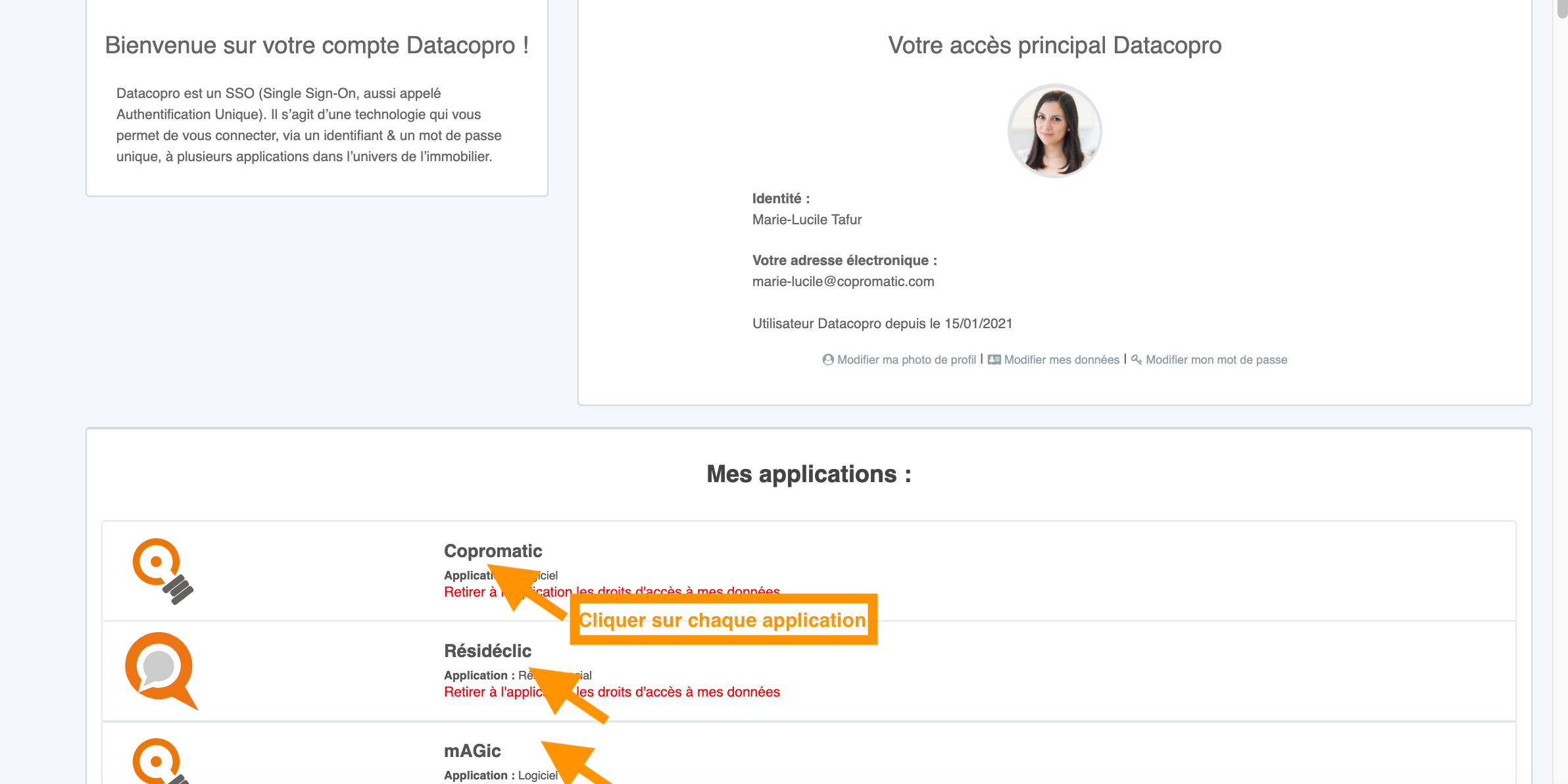The width and height of the screenshot is (1568, 784).
Task: Click the Mes applications heading
Action: [x=809, y=474]
